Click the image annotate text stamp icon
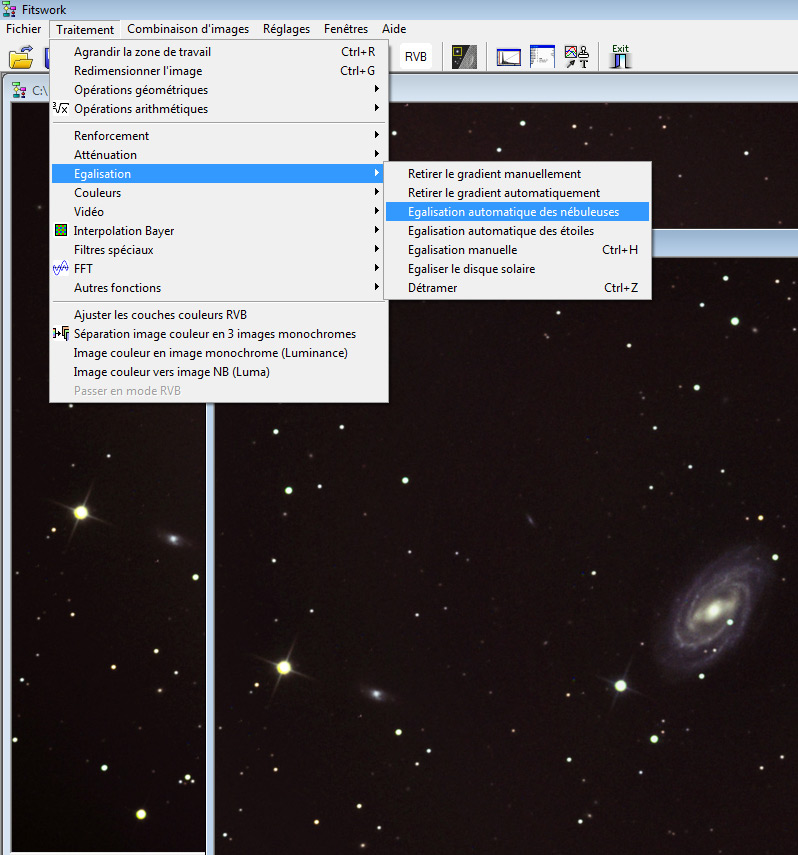This screenshot has width=798, height=855. [577, 57]
